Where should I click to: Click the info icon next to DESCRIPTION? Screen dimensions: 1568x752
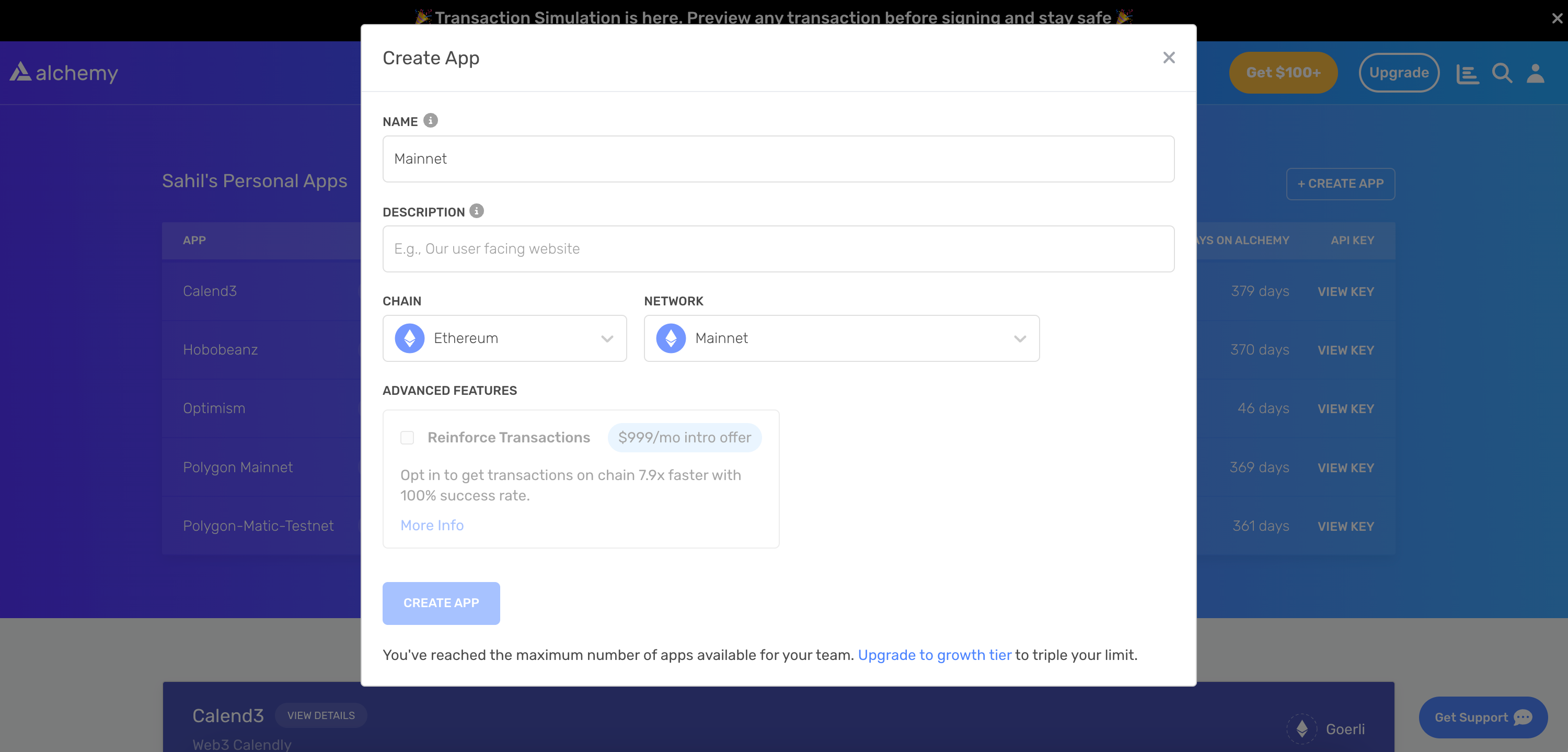click(x=477, y=211)
